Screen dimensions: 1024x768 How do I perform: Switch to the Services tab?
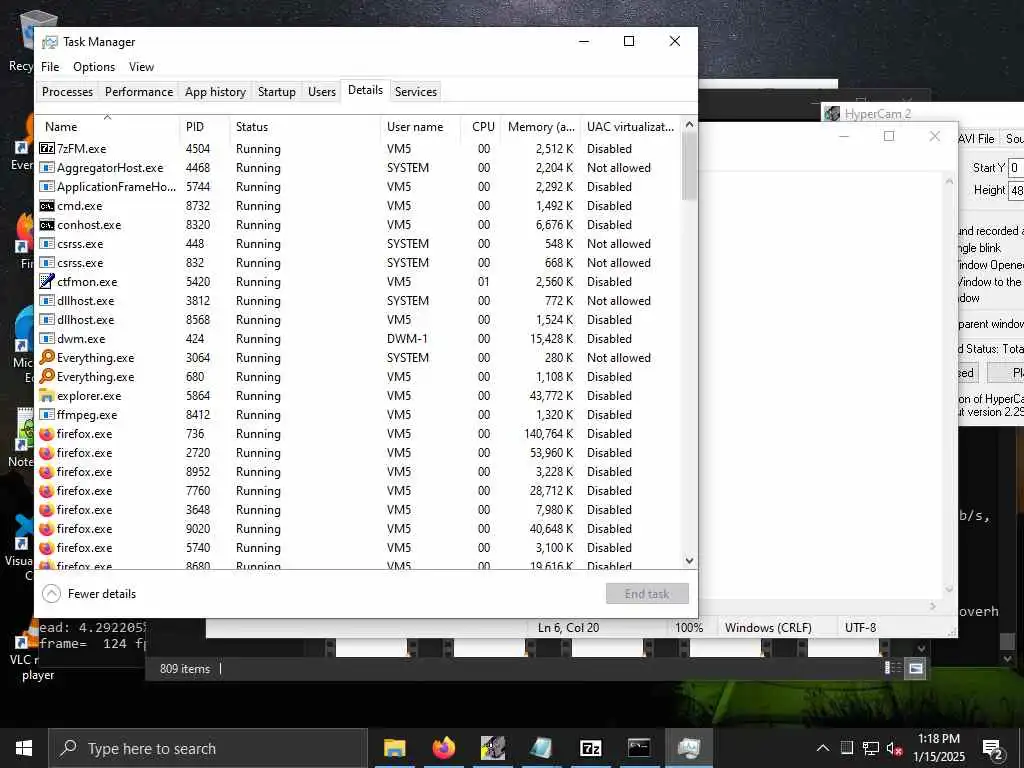point(415,91)
